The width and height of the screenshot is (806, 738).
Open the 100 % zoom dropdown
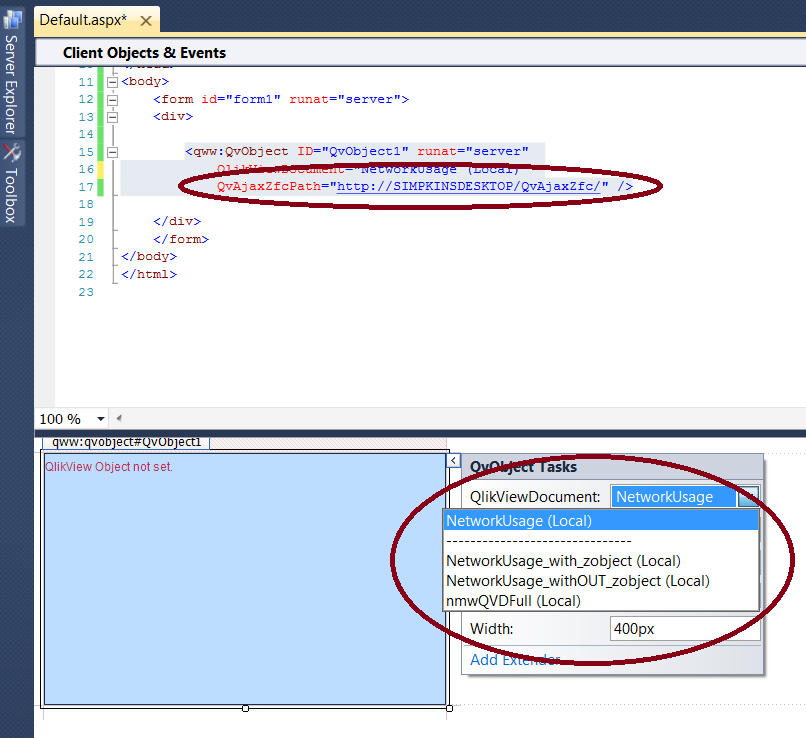tap(101, 419)
